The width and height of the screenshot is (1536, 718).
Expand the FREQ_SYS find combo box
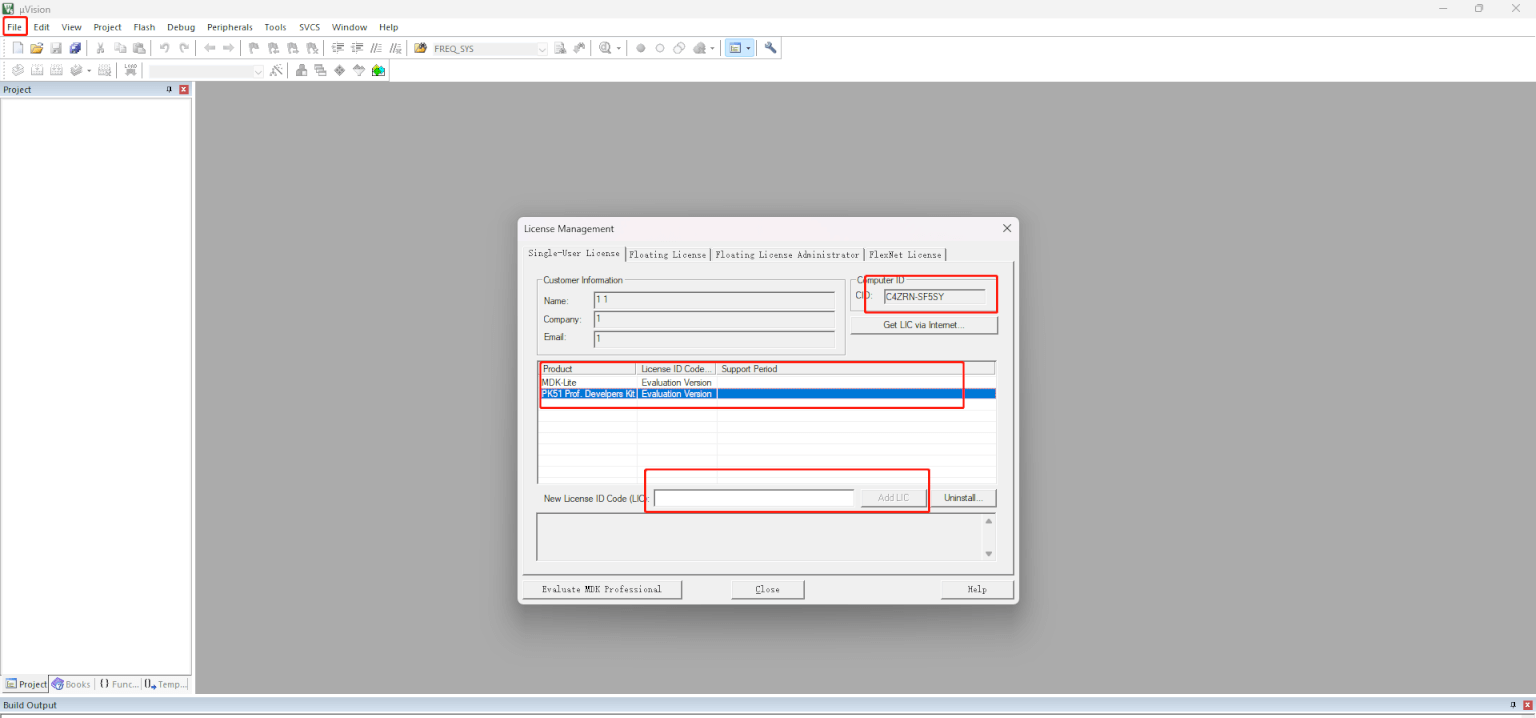542,48
